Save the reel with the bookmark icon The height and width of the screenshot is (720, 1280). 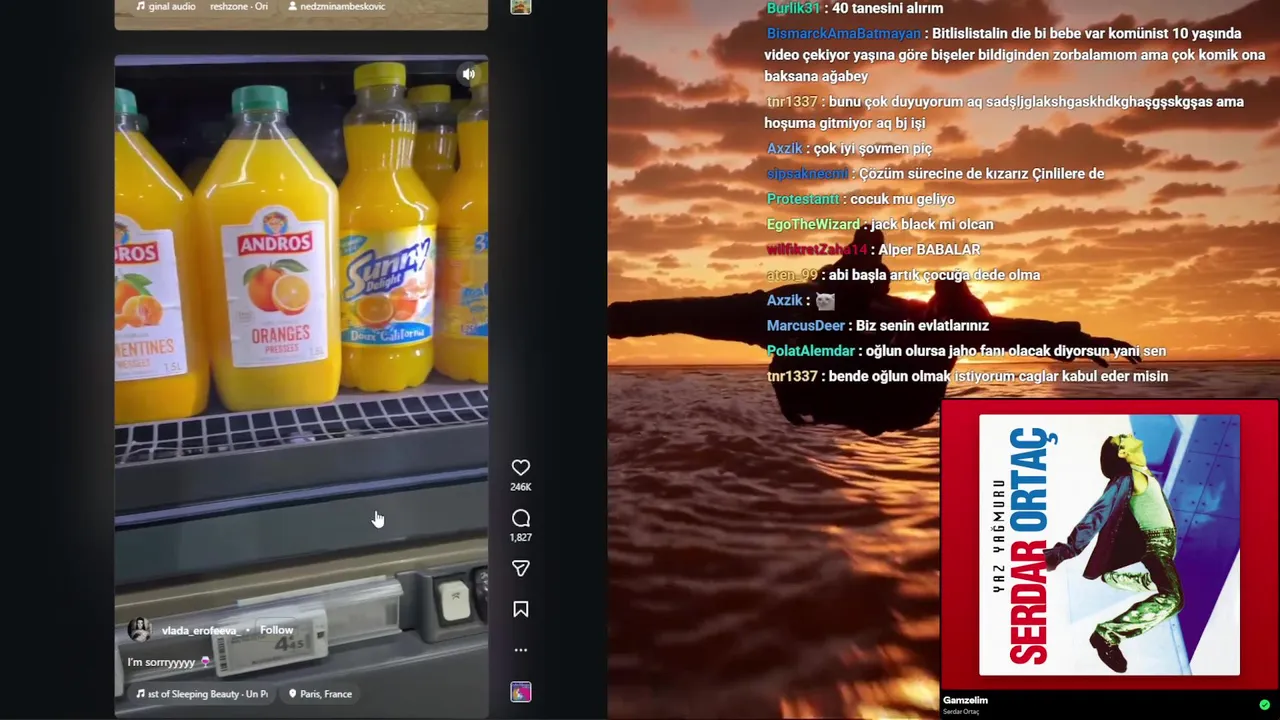point(521,609)
